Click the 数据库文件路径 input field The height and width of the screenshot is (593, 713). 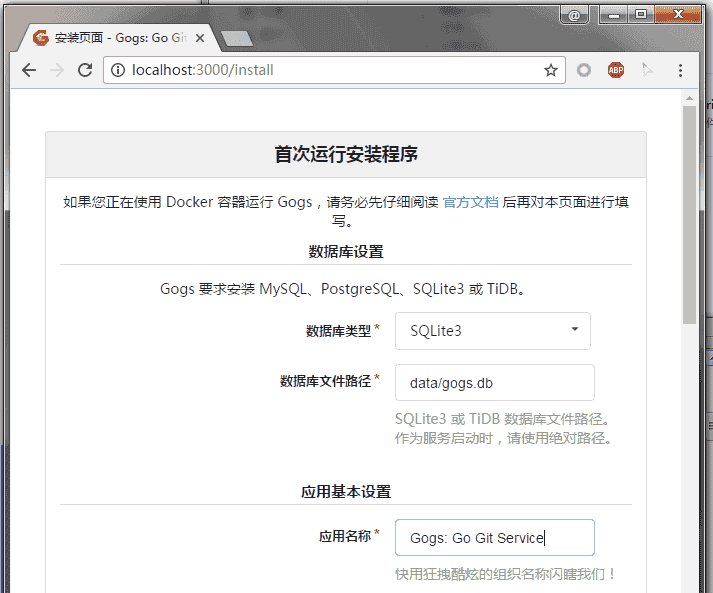click(x=494, y=383)
